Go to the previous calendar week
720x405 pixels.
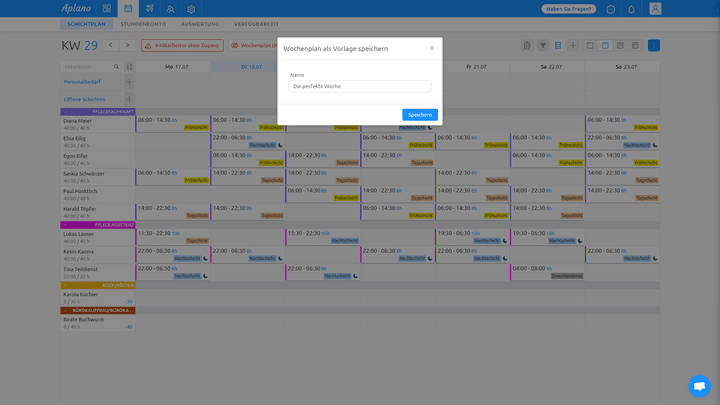(x=109, y=45)
